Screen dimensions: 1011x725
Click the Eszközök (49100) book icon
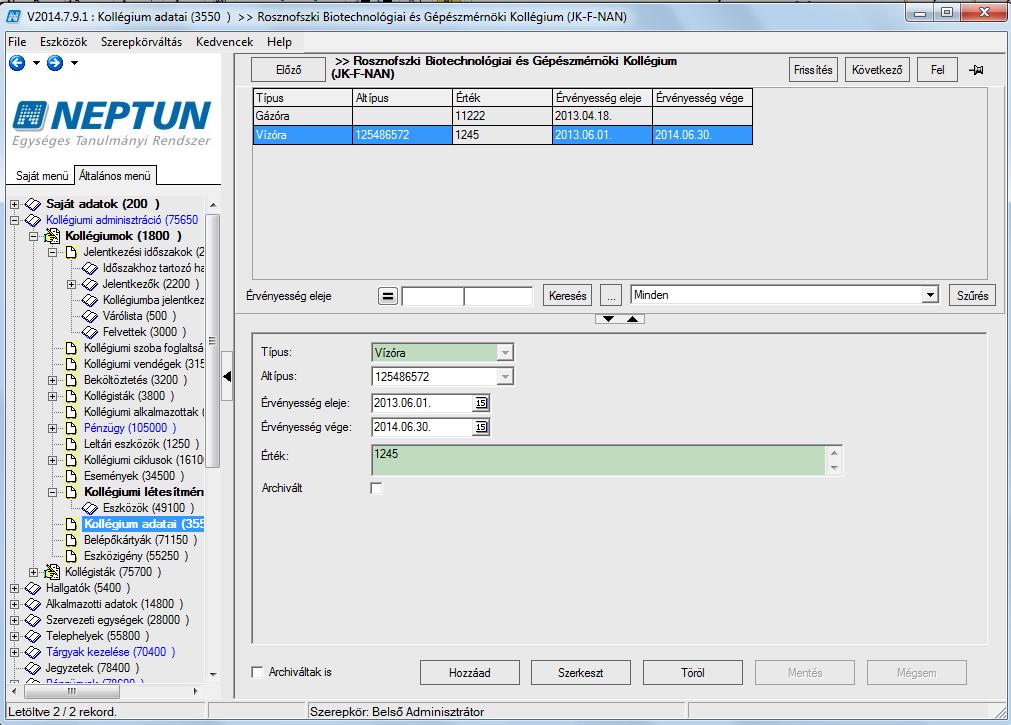(x=90, y=508)
